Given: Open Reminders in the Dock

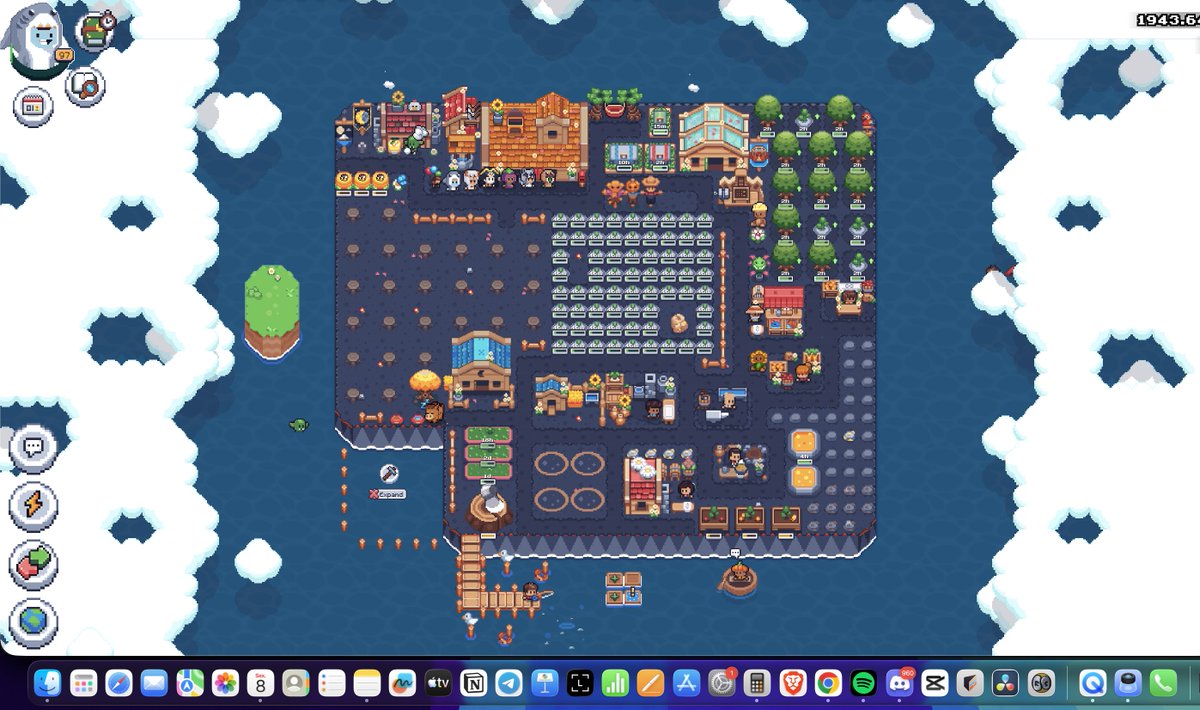Looking at the screenshot, I should click(331, 683).
